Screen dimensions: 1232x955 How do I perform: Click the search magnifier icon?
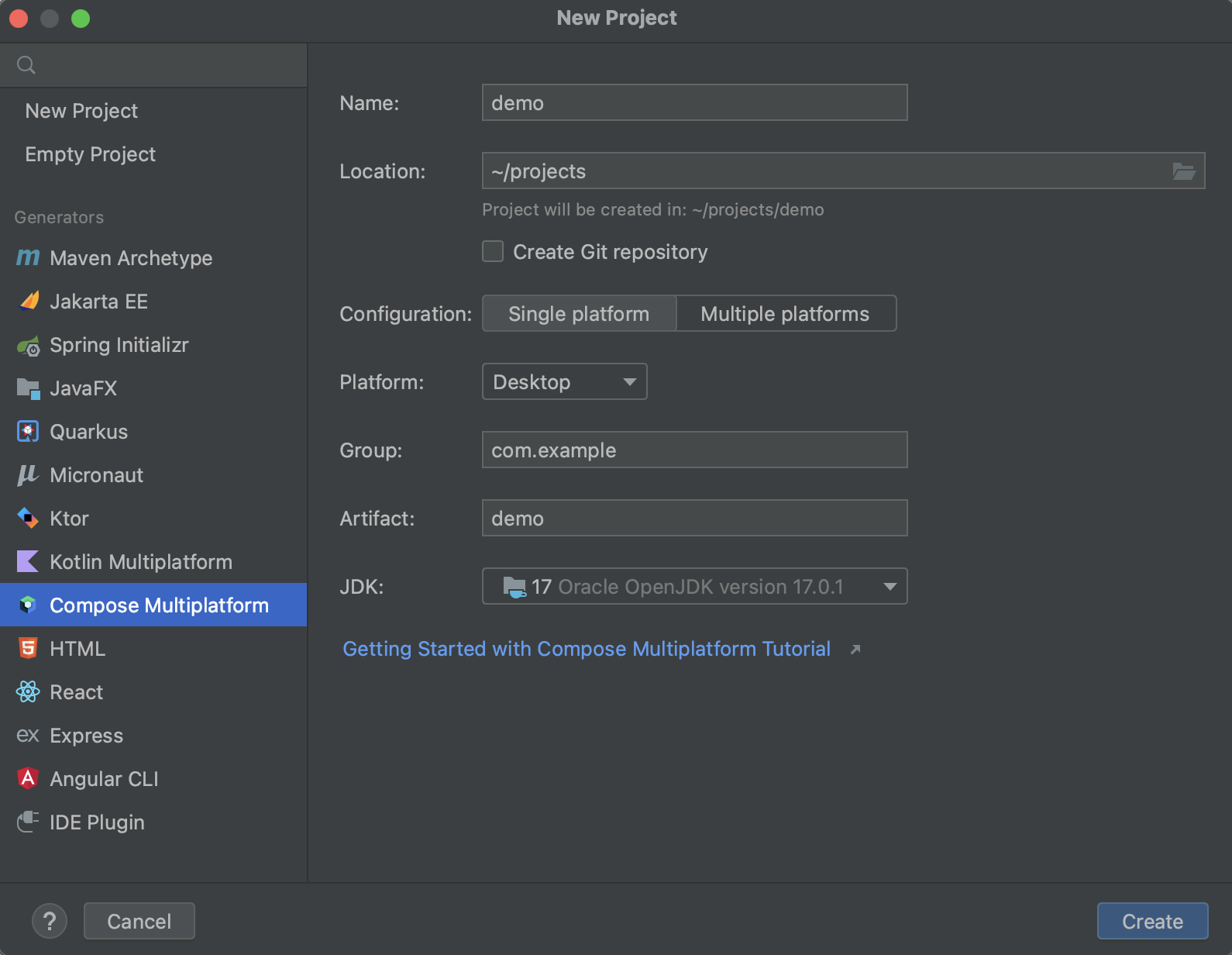[x=26, y=65]
